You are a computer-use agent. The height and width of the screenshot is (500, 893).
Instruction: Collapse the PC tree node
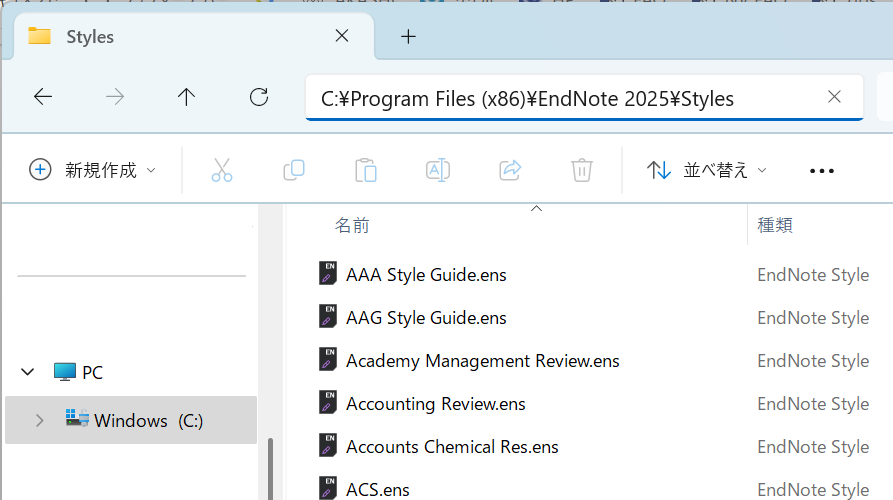(27, 372)
